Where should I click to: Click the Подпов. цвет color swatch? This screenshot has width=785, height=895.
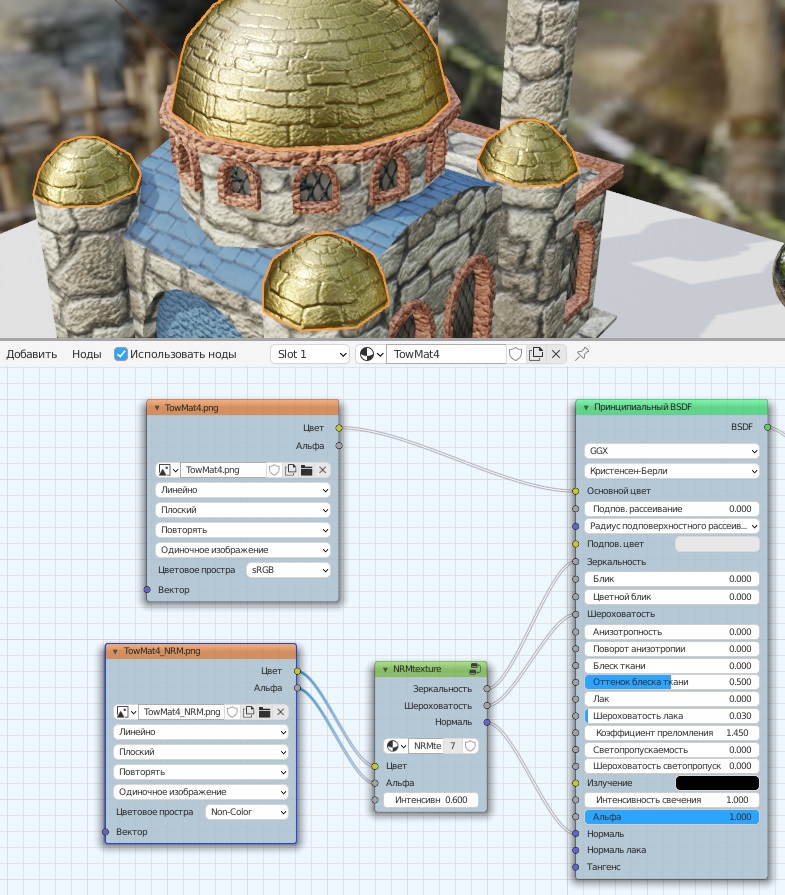click(x=717, y=544)
